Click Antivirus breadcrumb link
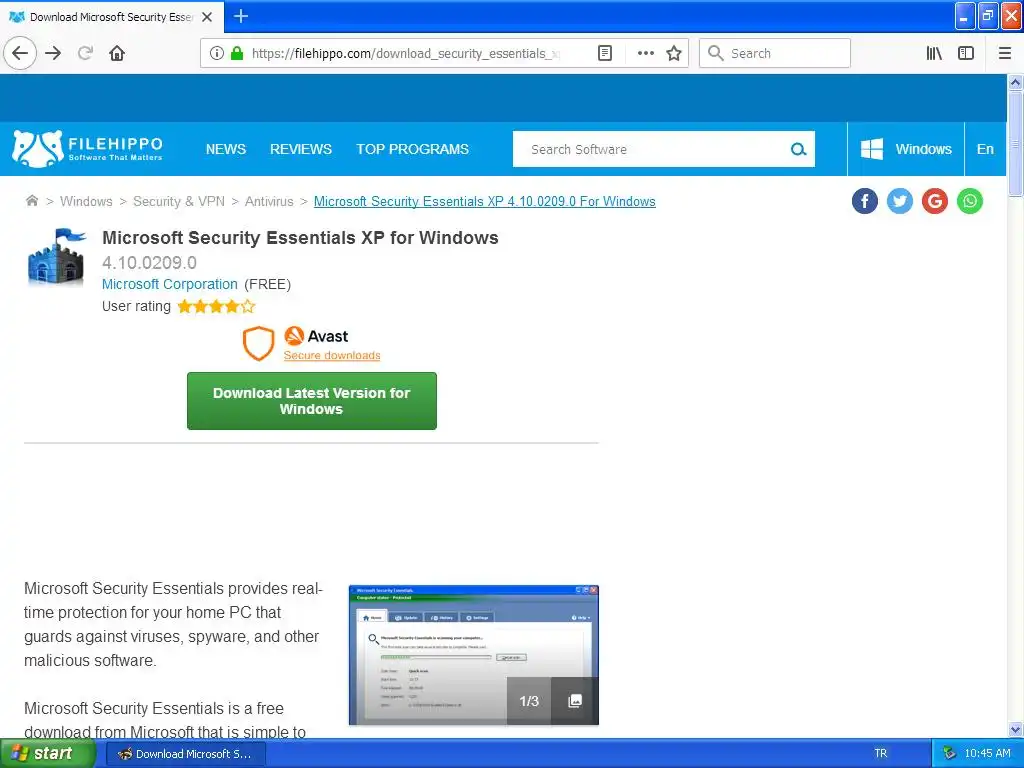1024x768 pixels. pyautogui.click(x=269, y=201)
